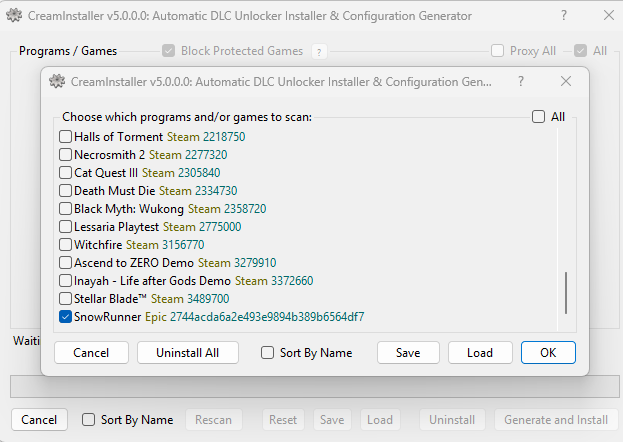The width and height of the screenshot is (623, 442).
Task: Select Black Myth: Wukong checkbox
Action: click(x=65, y=209)
